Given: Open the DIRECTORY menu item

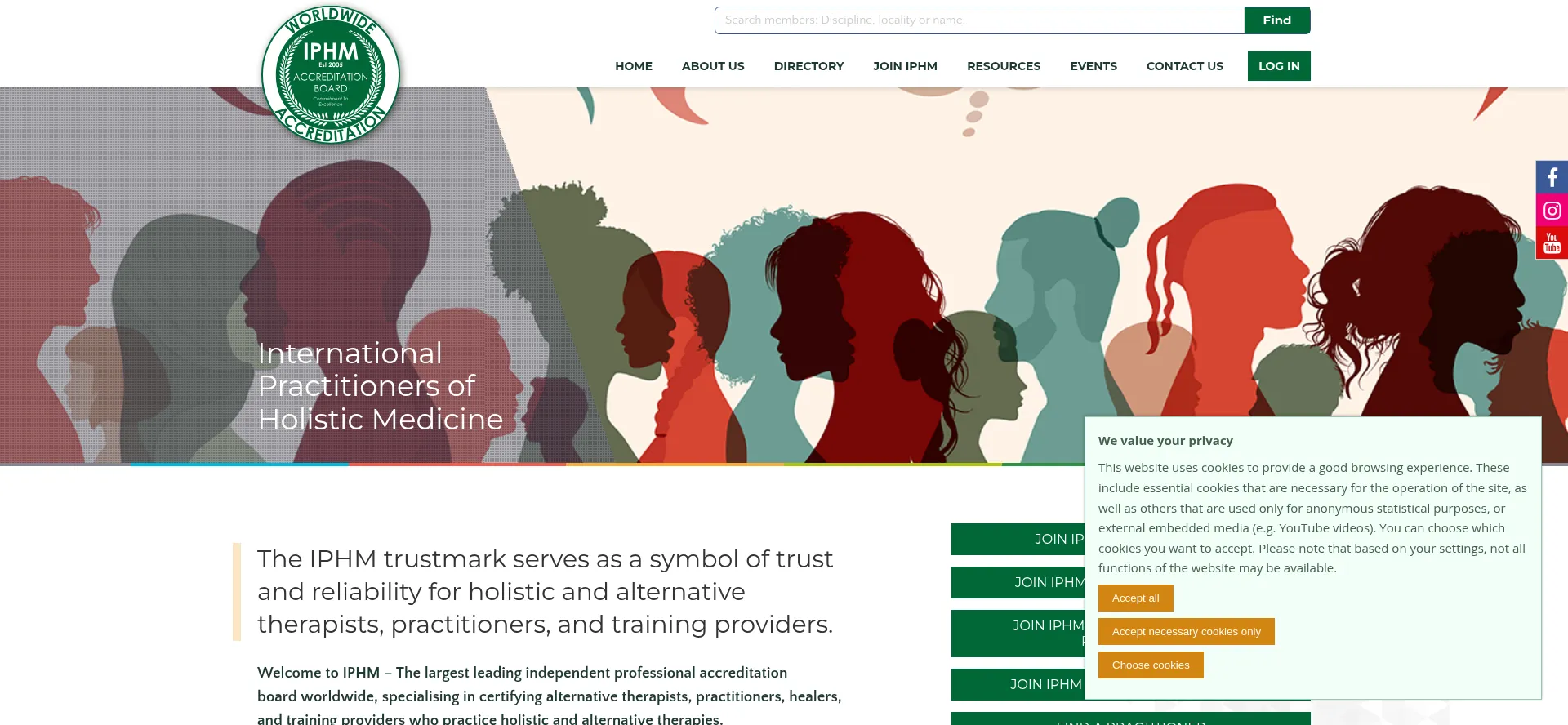Looking at the screenshot, I should (x=808, y=66).
